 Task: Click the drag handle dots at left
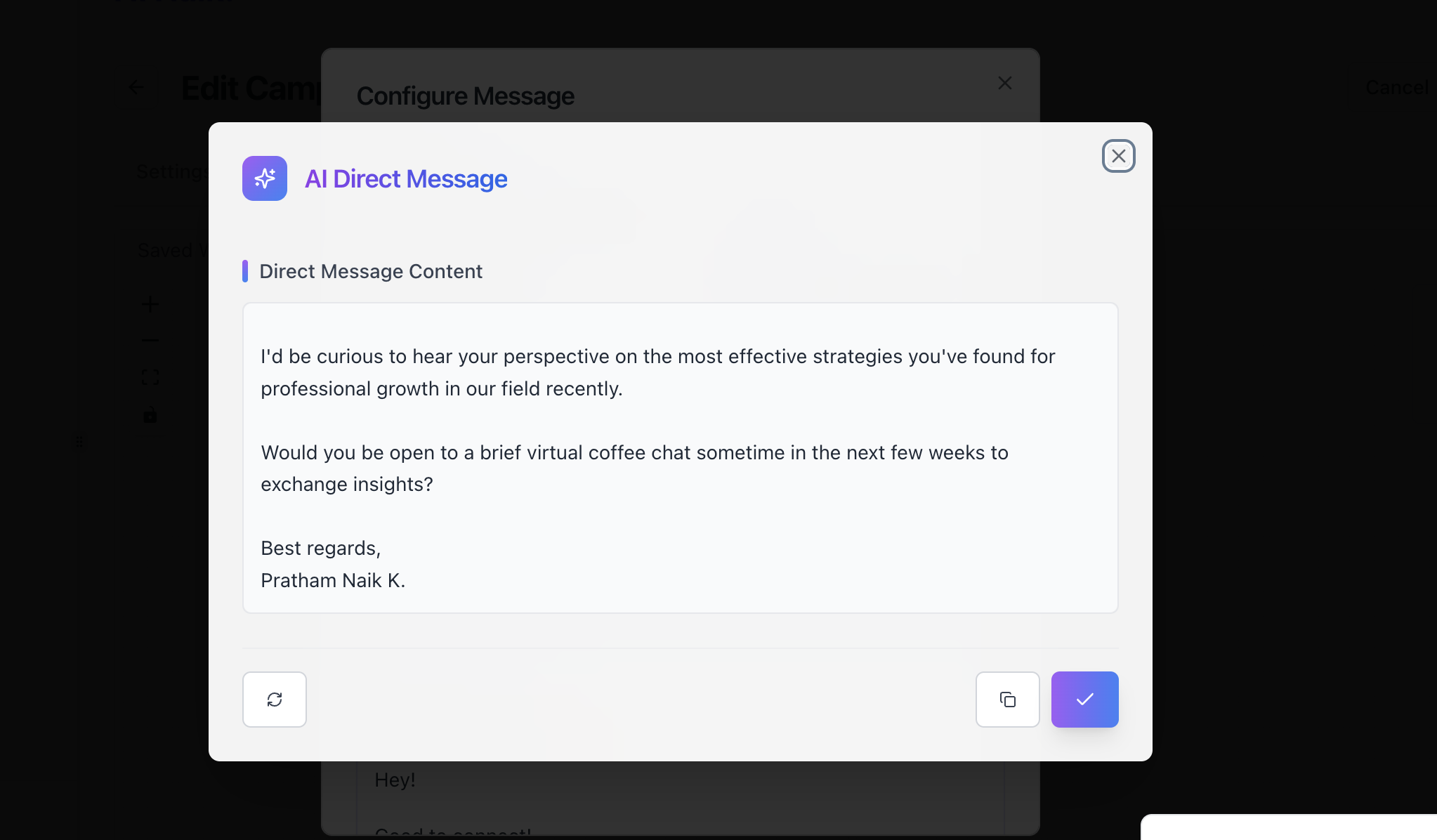(79, 442)
